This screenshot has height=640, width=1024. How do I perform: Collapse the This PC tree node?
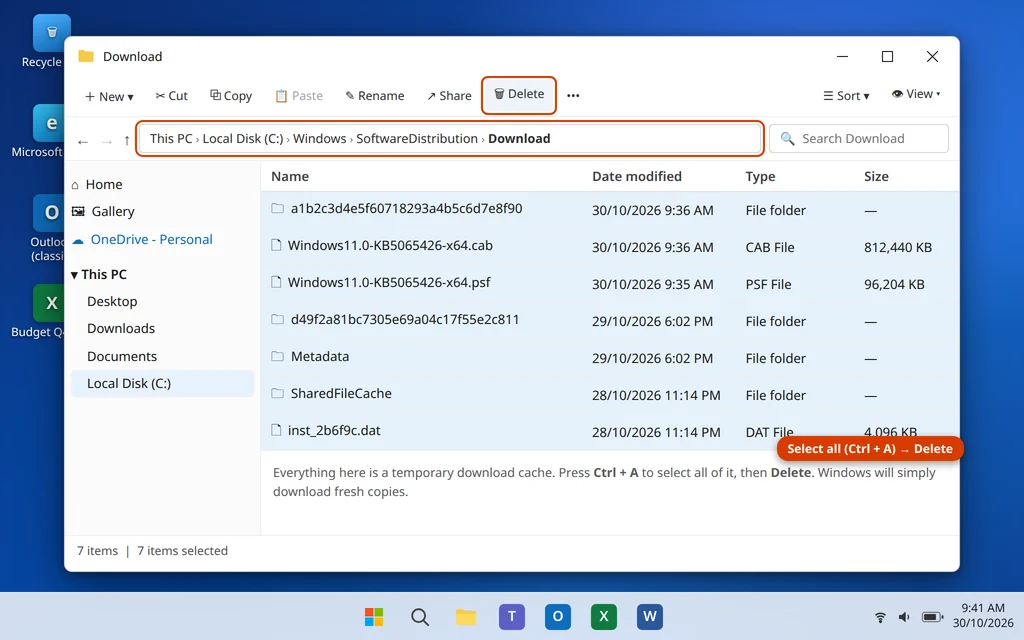[74, 275]
